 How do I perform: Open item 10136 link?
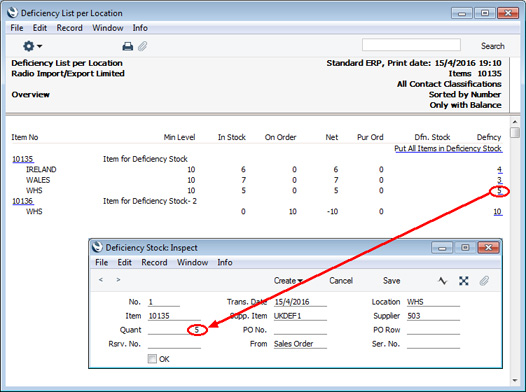(23, 201)
